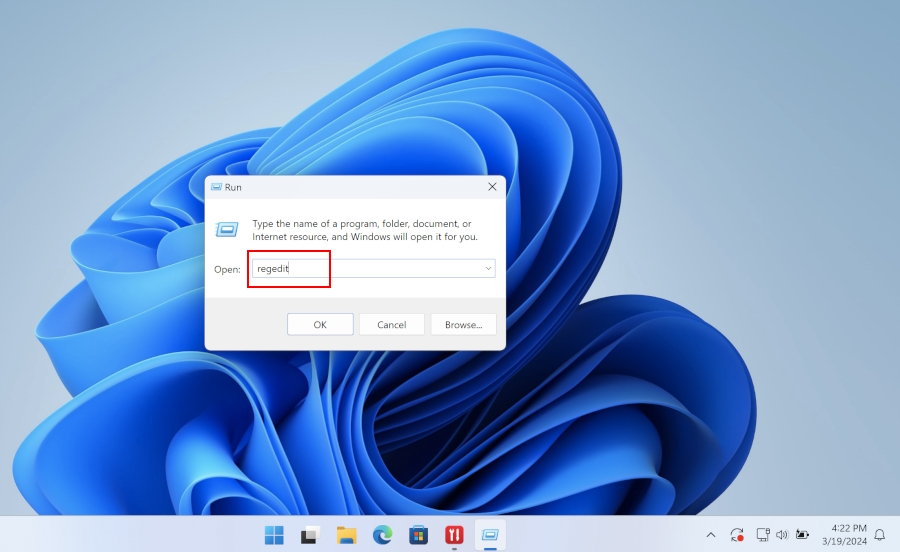Click the volume speaker tray icon
Image resolution: width=900 pixels, height=552 pixels.
[x=781, y=535]
